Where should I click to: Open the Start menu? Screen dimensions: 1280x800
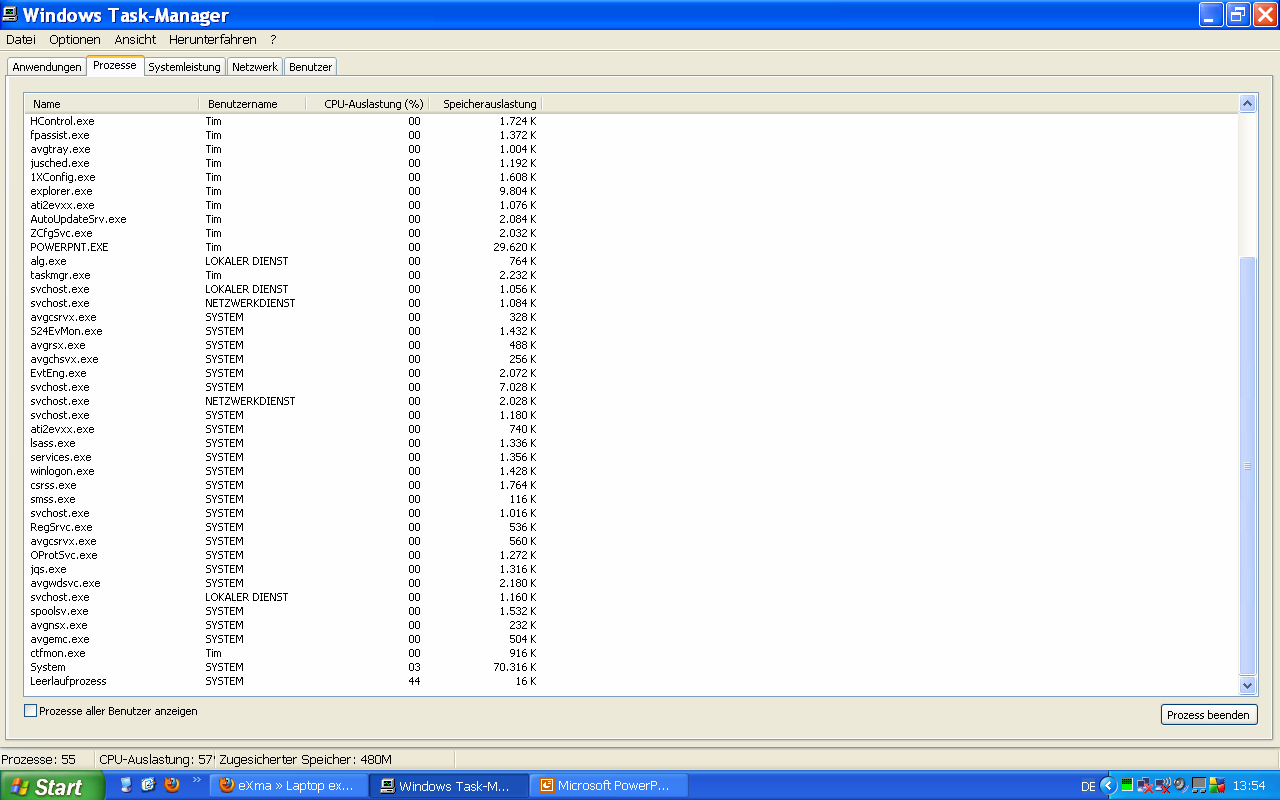coord(52,786)
